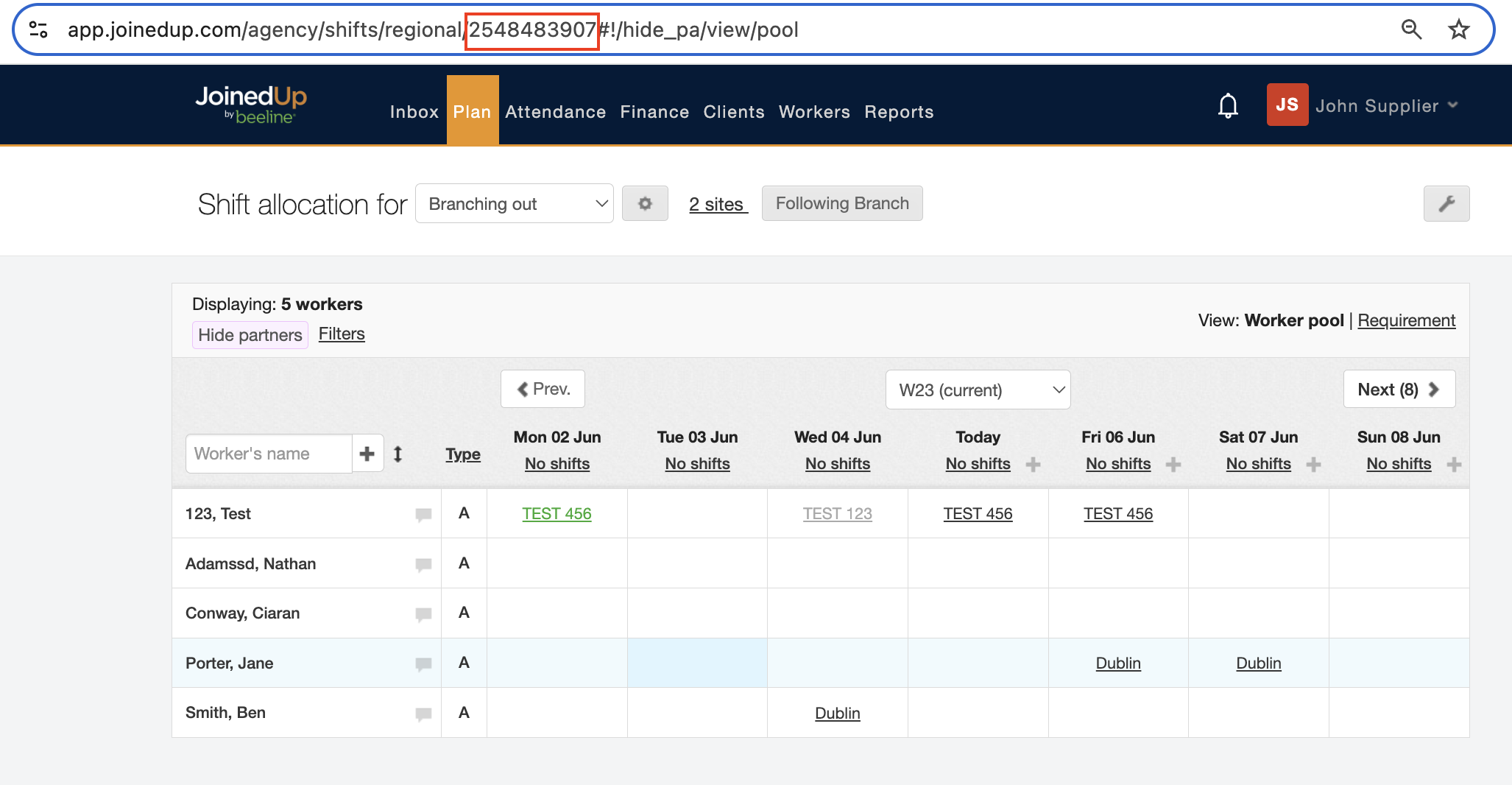The height and width of the screenshot is (785, 1512).
Task: Click the gear settings icon beside branch dropdown
Action: [x=645, y=203]
